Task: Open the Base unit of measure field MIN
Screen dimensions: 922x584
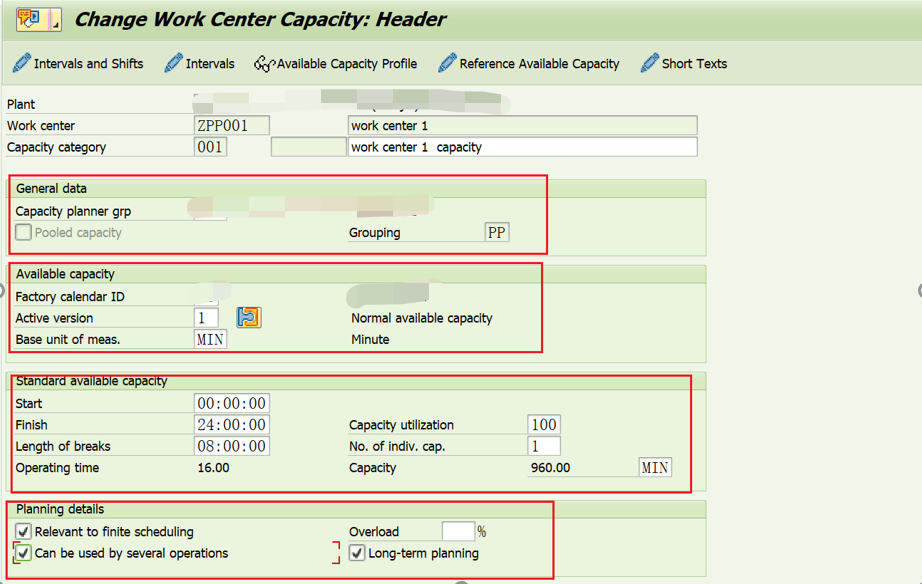Action: click(x=209, y=339)
